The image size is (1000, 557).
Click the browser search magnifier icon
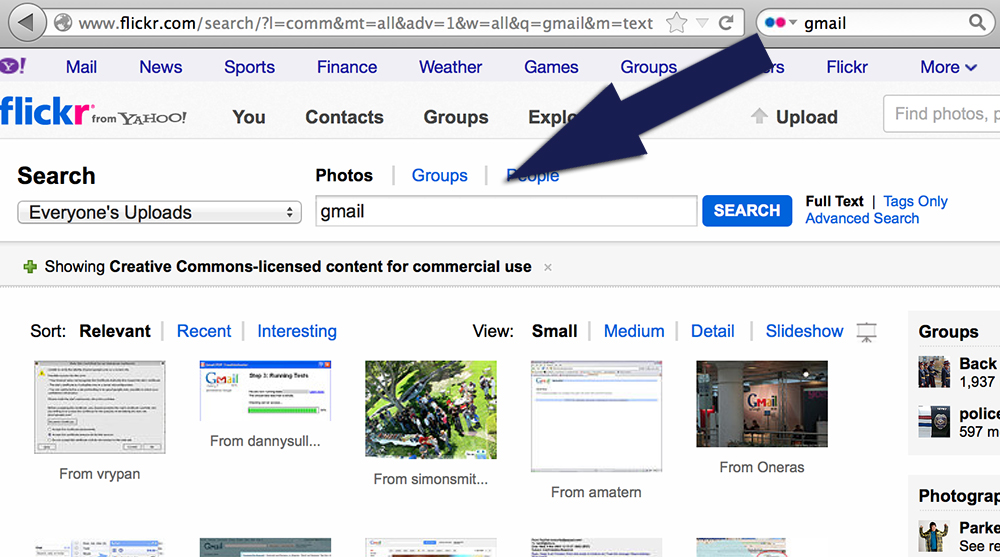(977, 23)
